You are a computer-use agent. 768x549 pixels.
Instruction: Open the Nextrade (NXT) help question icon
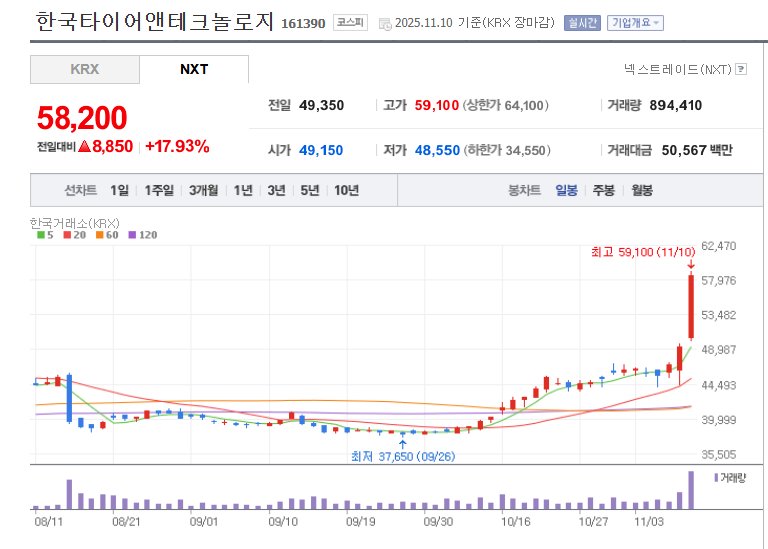click(742, 69)
